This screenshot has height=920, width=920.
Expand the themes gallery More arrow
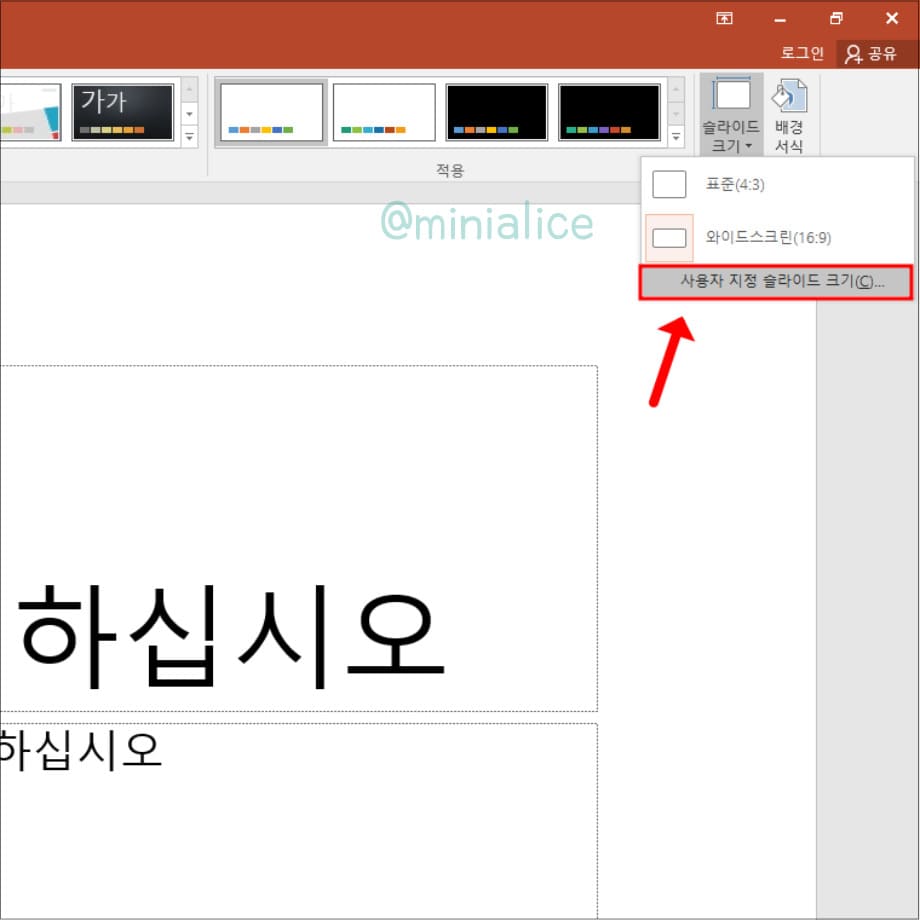(189, 135)
